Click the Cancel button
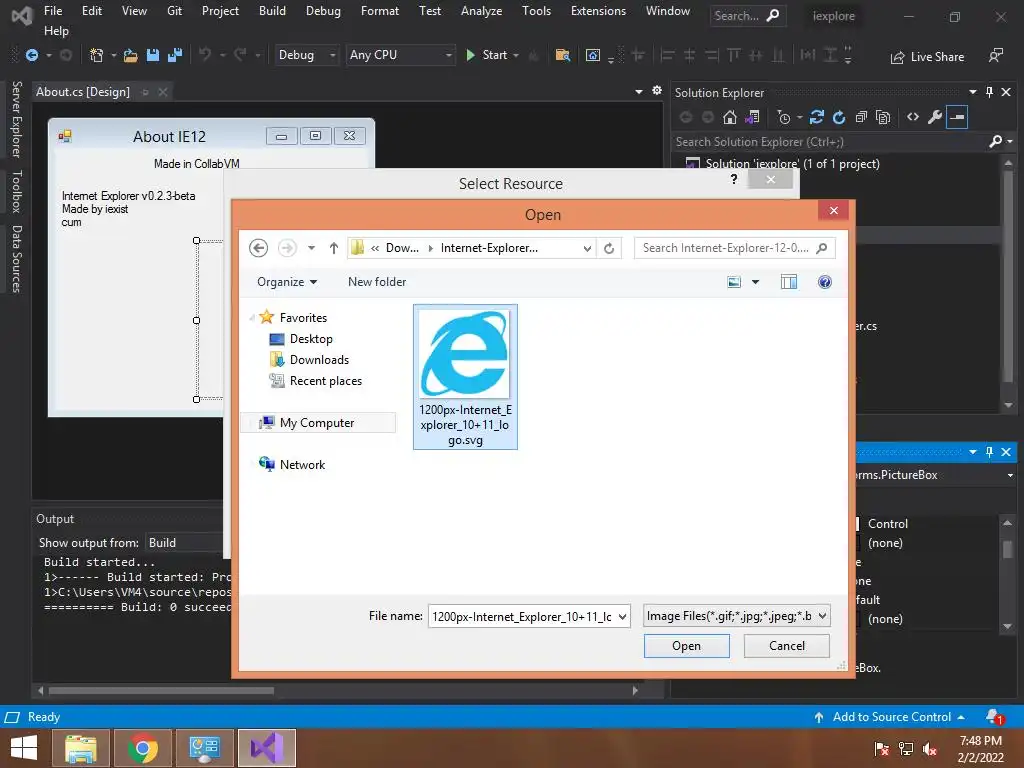The width and height of the screenshot is (1024, 768). click(x=787, y=646)
